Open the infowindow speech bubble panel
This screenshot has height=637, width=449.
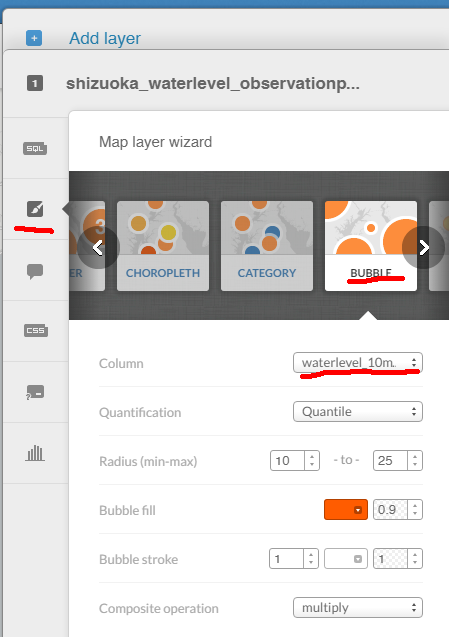(35, 271)
